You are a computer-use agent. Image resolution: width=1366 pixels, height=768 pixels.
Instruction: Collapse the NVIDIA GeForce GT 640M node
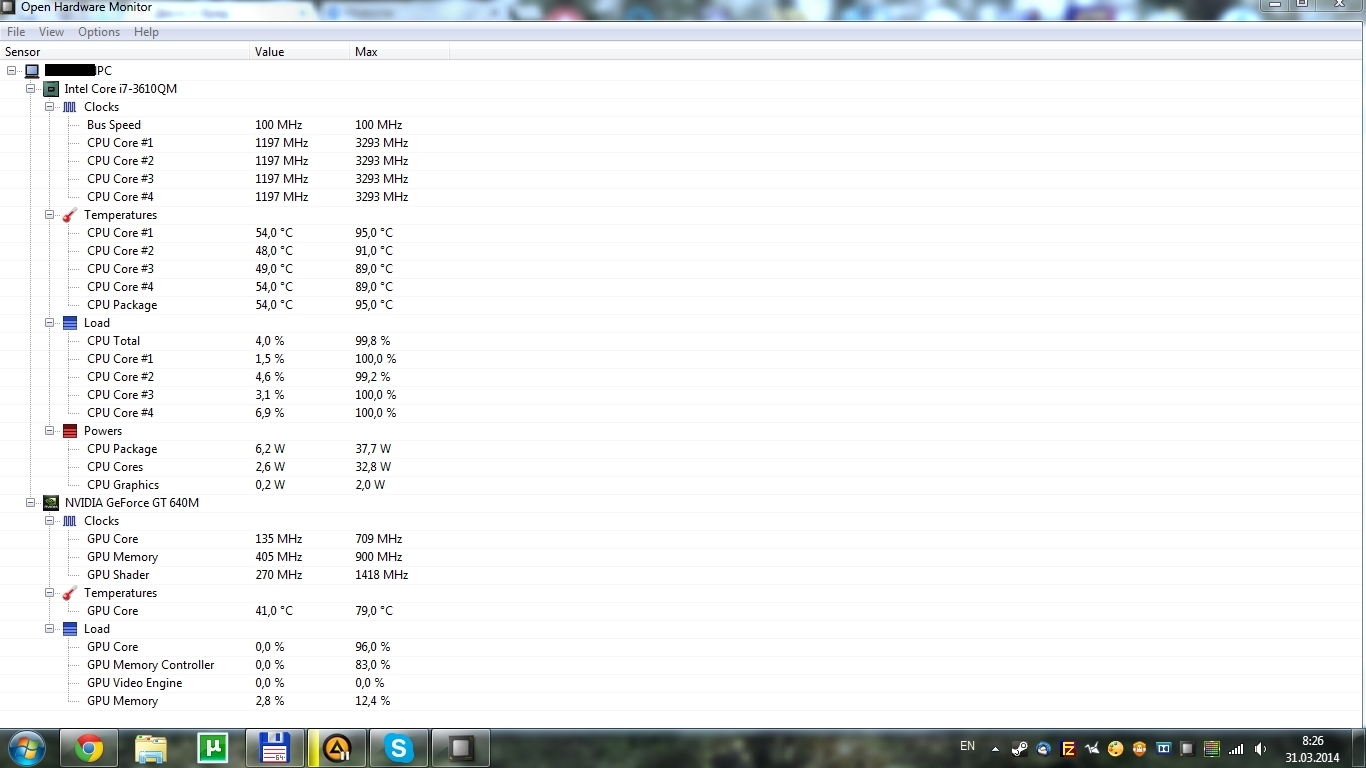pyautogui.click(x=31, y=503)
